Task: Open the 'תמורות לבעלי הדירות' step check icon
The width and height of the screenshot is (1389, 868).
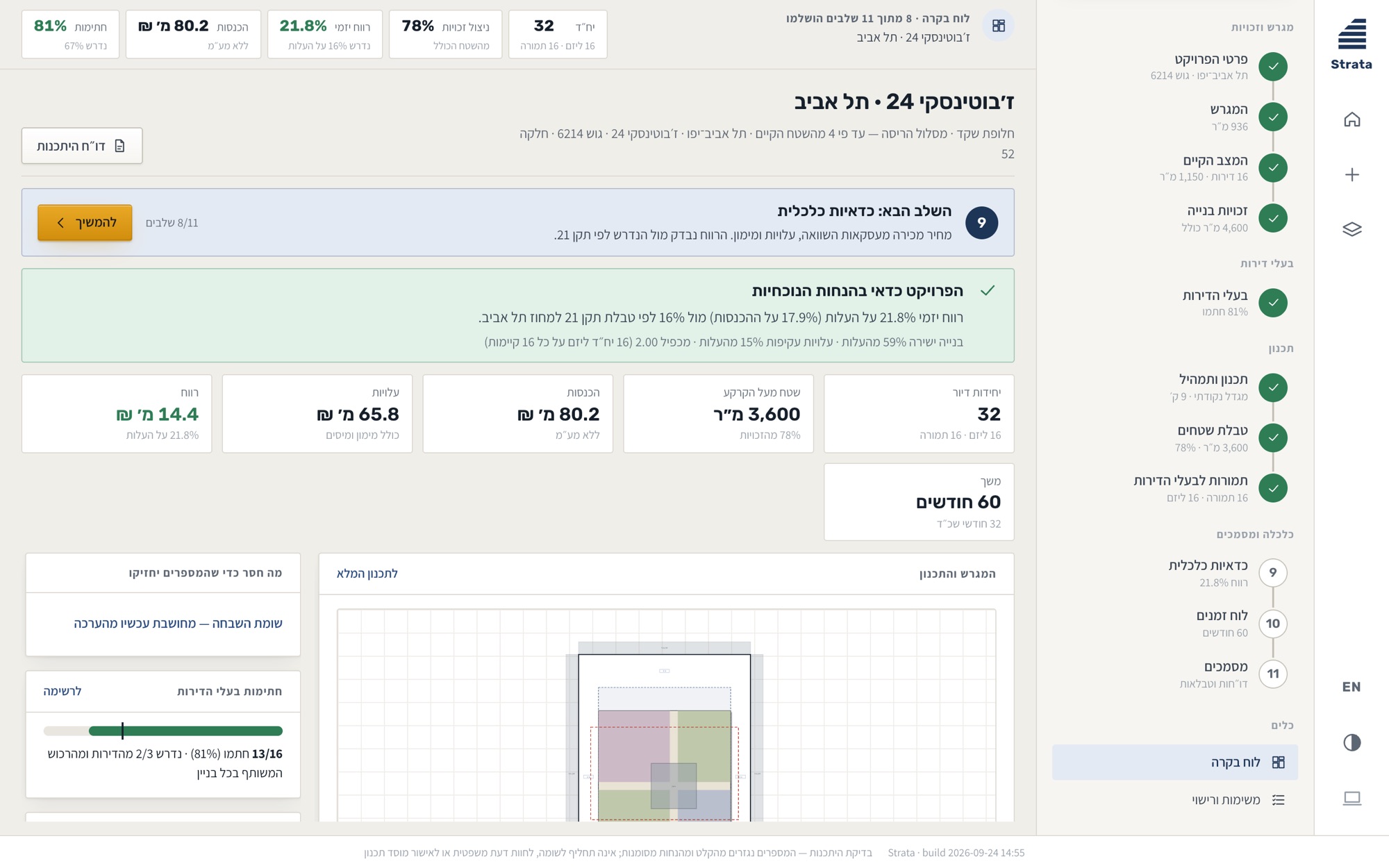Action: [x=1273, y=488]
